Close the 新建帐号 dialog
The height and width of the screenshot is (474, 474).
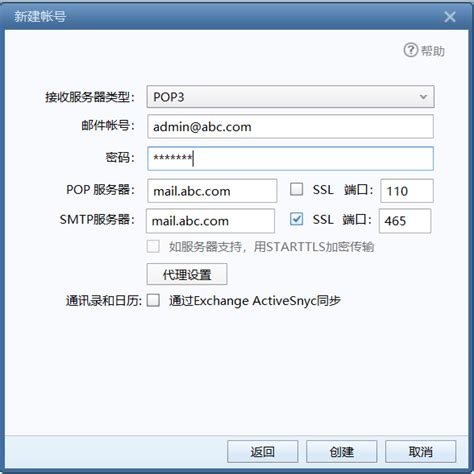click(450, 16)
